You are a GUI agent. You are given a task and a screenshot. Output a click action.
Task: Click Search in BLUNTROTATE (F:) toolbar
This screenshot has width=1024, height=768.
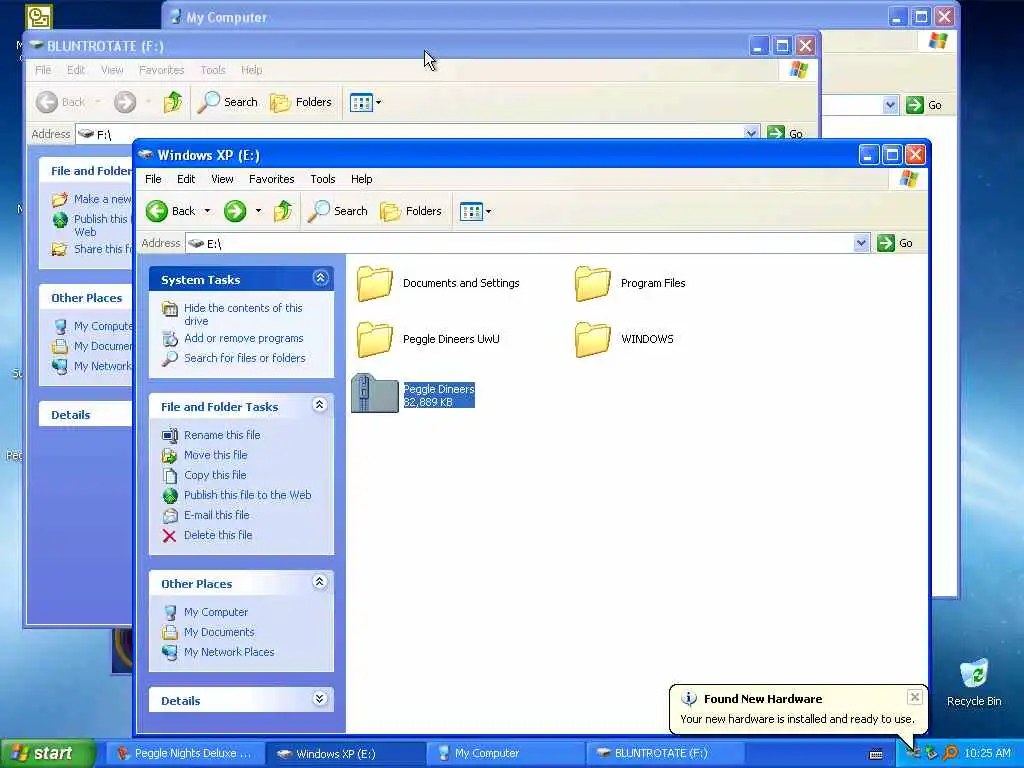click(228, 102)
